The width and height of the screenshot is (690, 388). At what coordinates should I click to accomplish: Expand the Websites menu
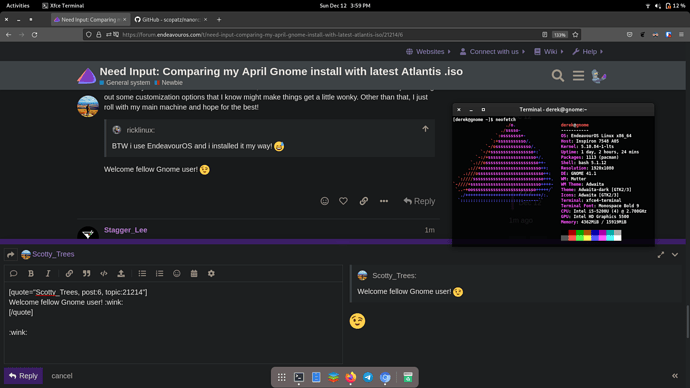tap(428, 51)
